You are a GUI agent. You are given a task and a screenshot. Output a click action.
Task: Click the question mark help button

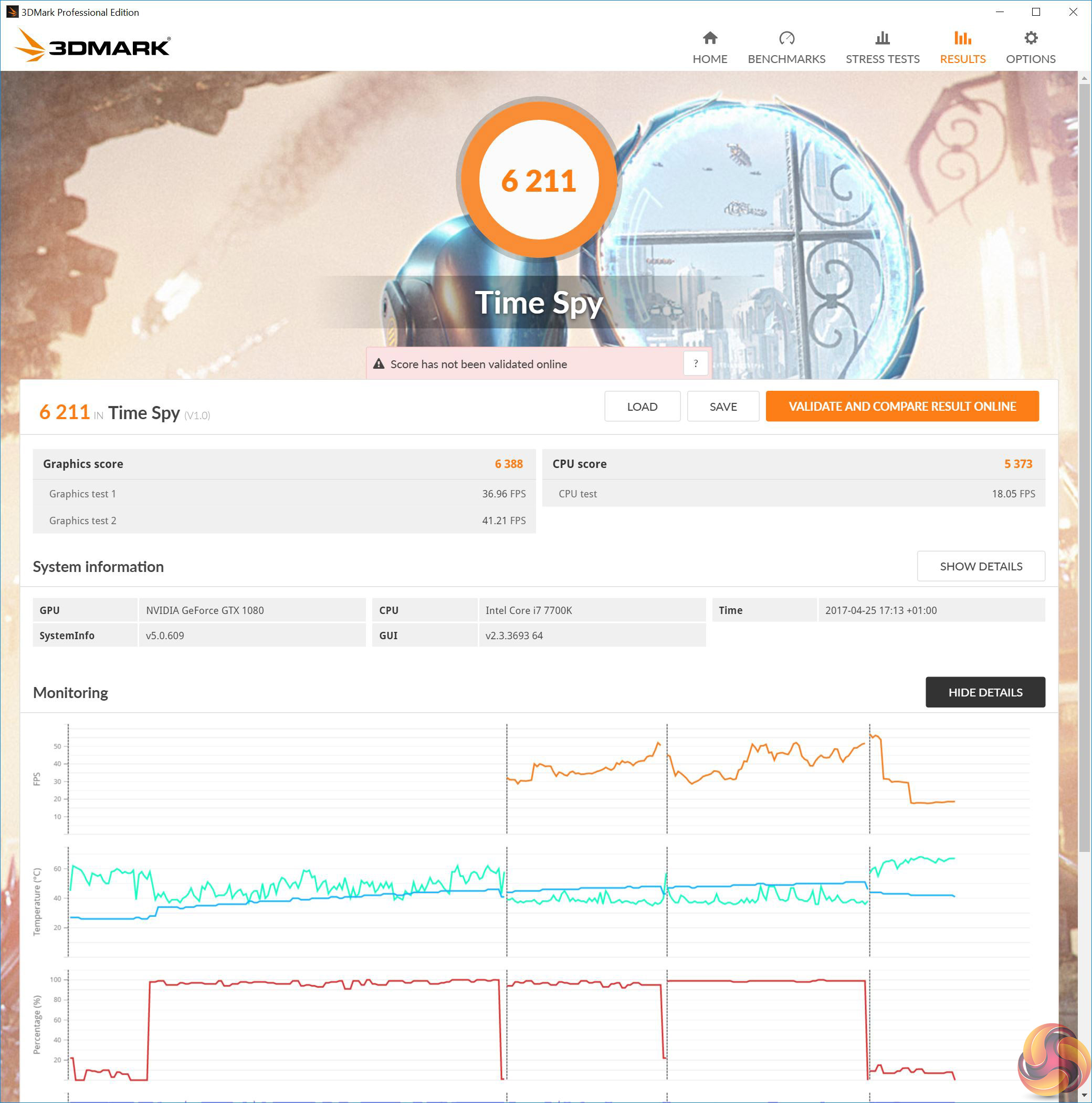[x=696, y=363]
